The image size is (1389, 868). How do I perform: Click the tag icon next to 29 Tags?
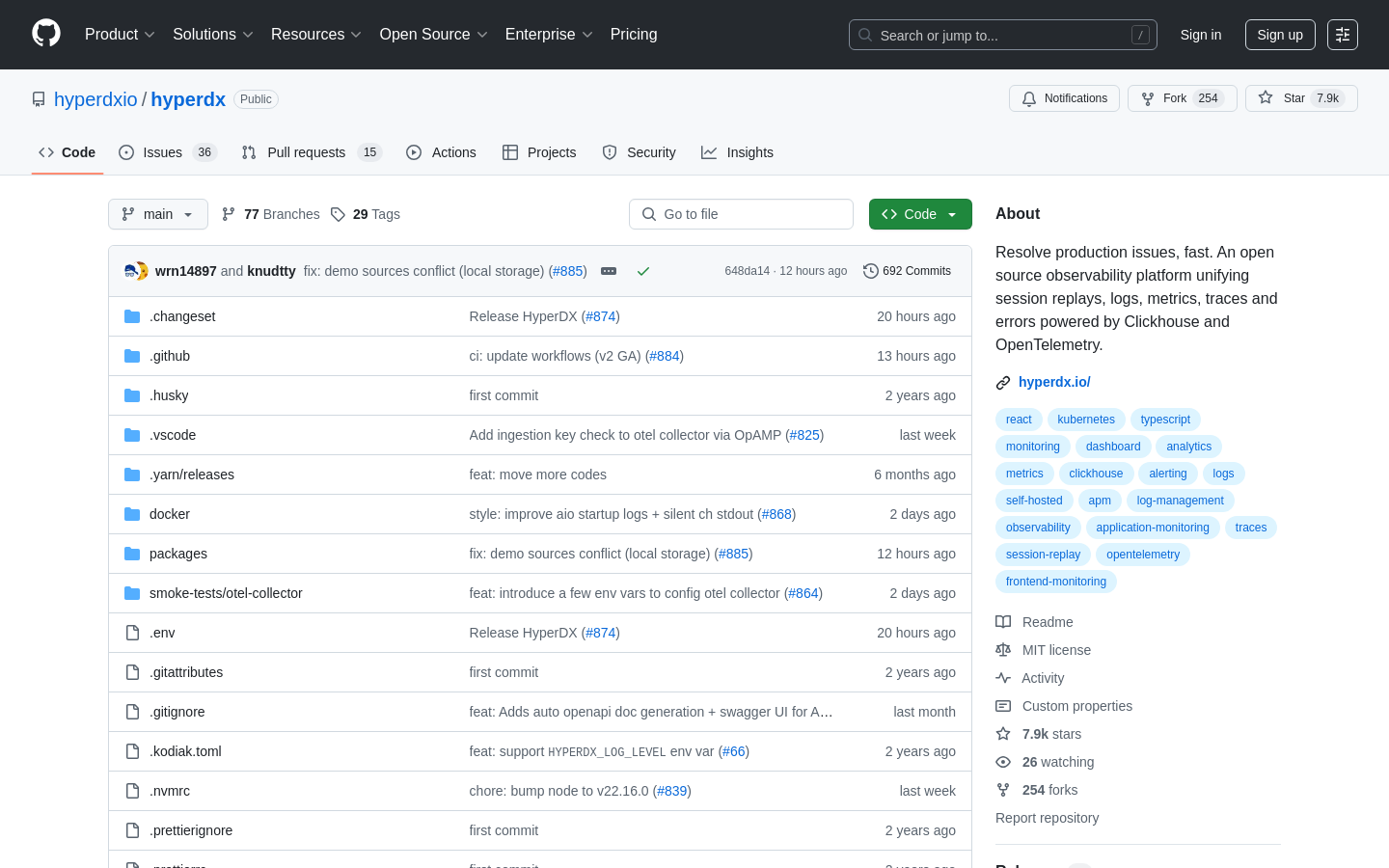click(338, 214)
